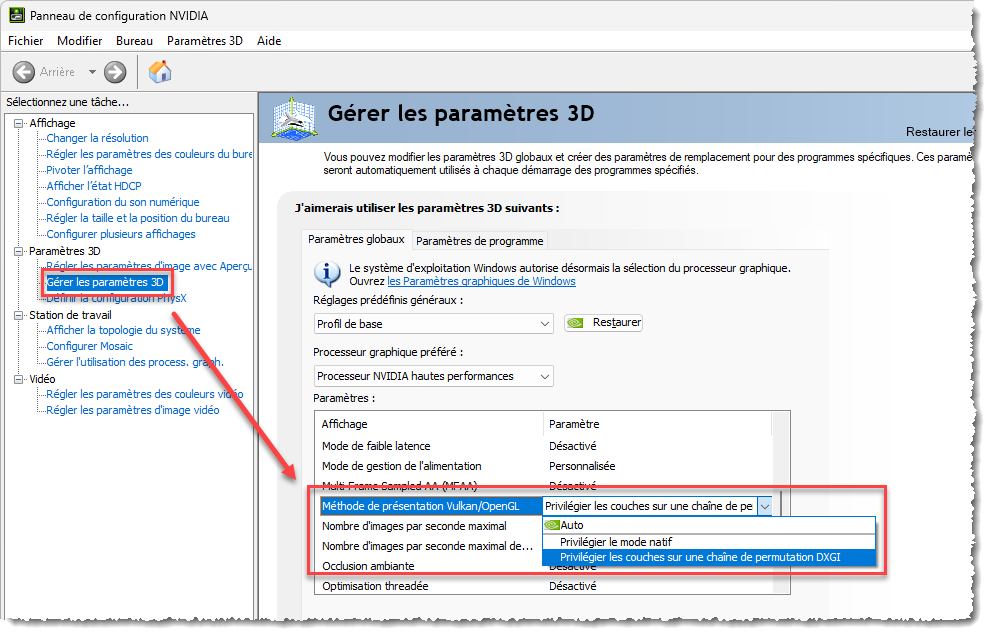
Task: Open les Paramètres graphiques de Windows link
Action: tap(481, 281)
